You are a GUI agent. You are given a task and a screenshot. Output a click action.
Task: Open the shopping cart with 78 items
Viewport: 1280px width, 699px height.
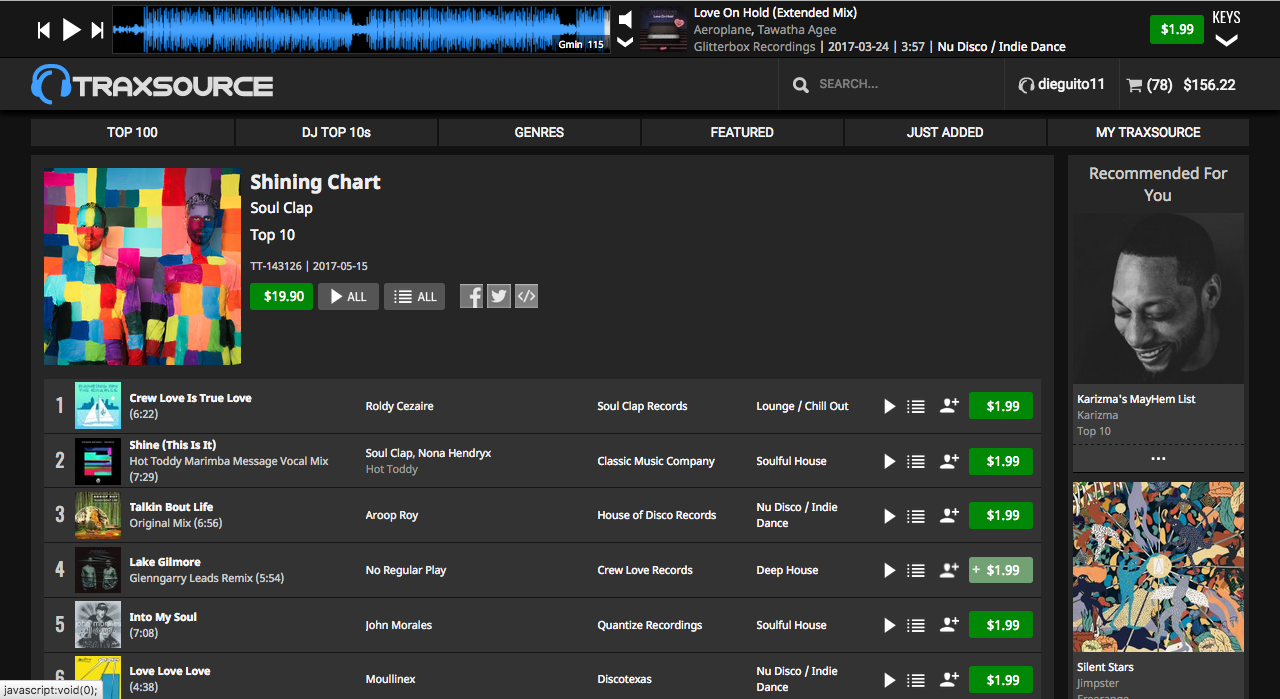[1180, 85]
